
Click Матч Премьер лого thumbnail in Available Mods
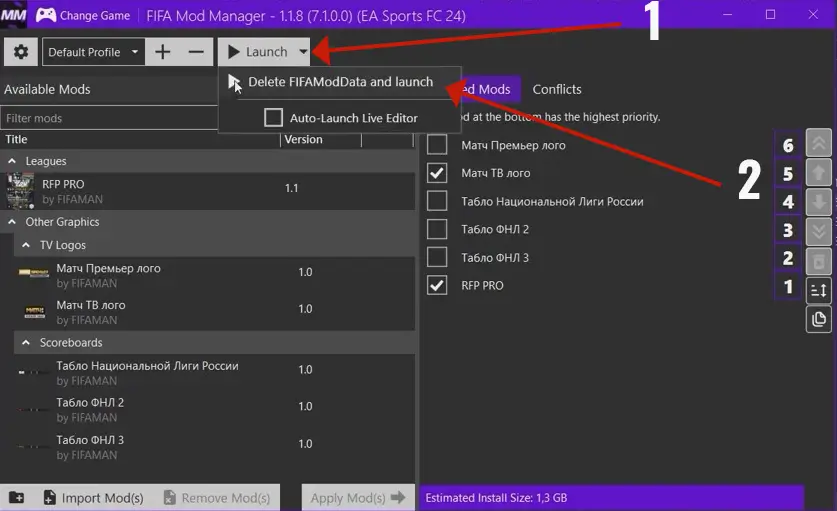pos(34,273)
